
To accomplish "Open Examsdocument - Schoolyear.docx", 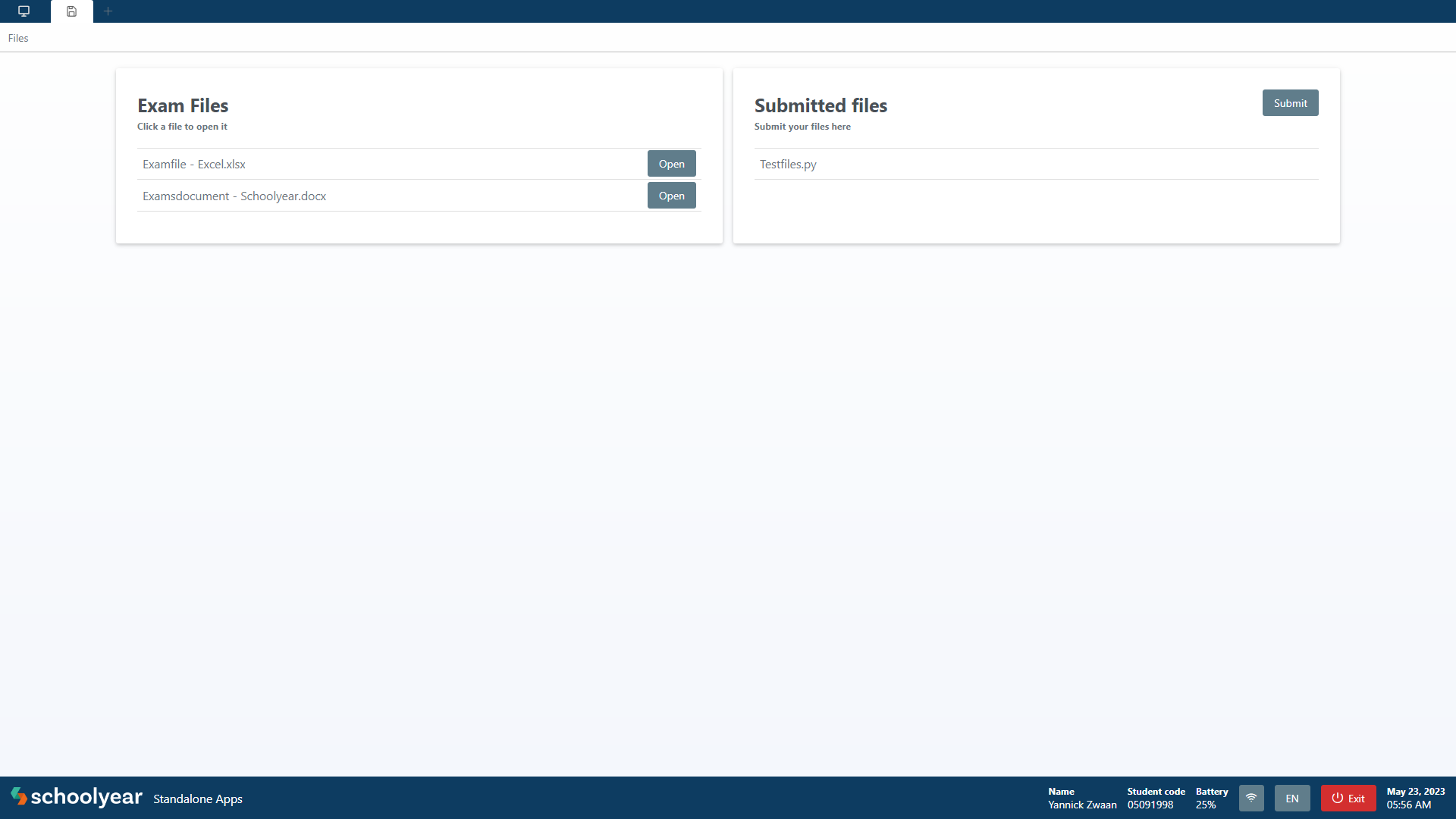I will coord(671,196).
